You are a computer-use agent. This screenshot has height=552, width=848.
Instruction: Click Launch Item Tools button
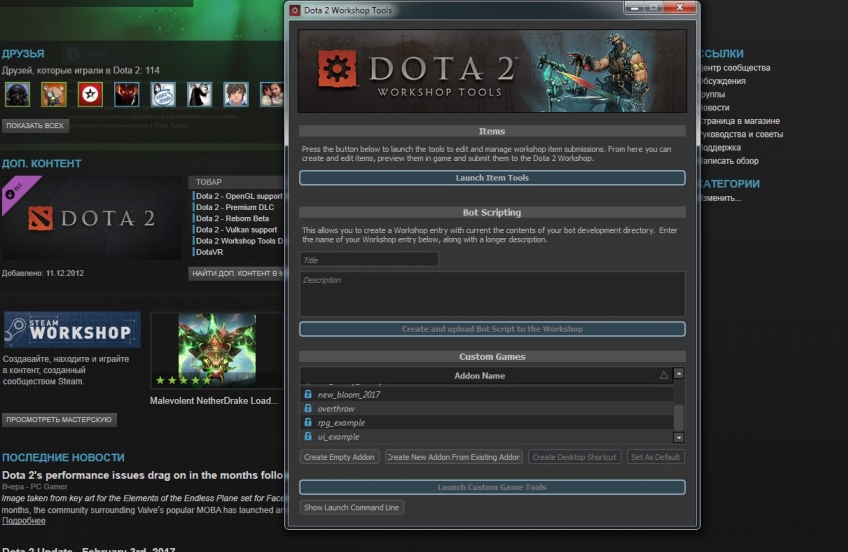(492, 178)
